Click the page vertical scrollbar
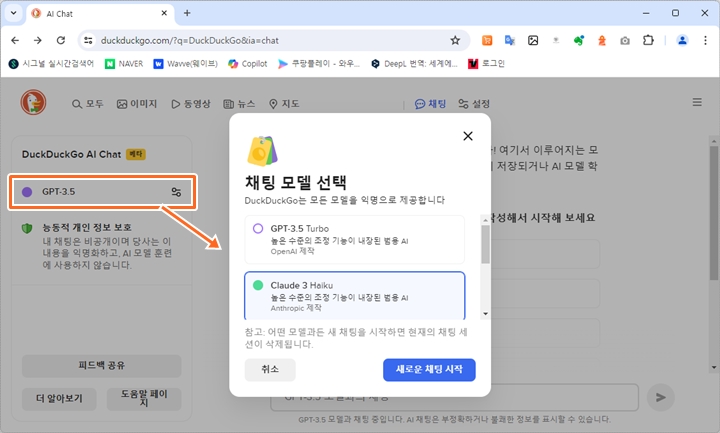The width and height of the screenshot is (720, 433). pyautogui.click(x=714, y=211)
